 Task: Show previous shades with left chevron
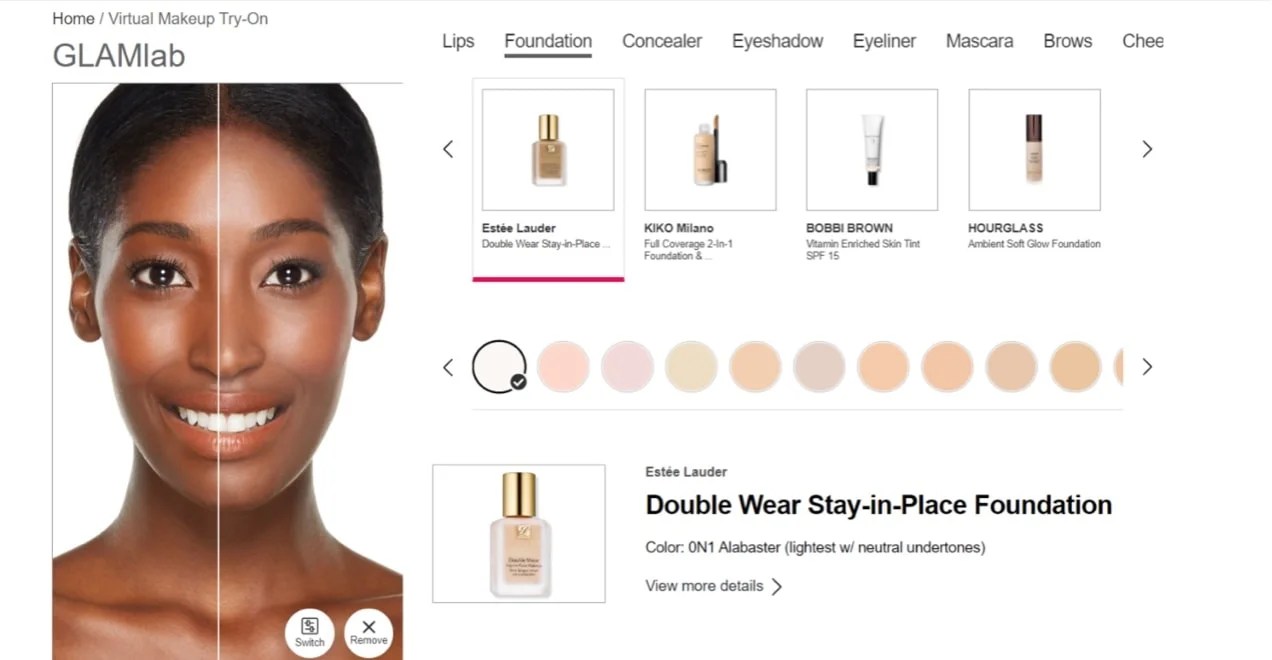click(x=448, y=367)
